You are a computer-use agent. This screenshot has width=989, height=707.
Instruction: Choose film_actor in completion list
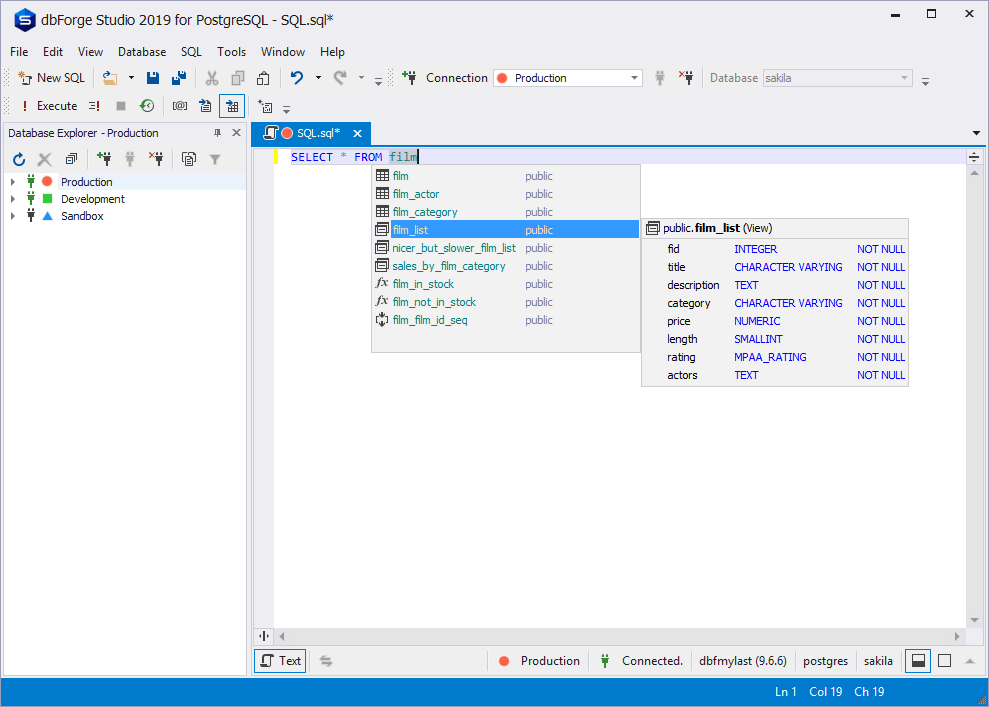pyautogui.click(x=506, y=194)
